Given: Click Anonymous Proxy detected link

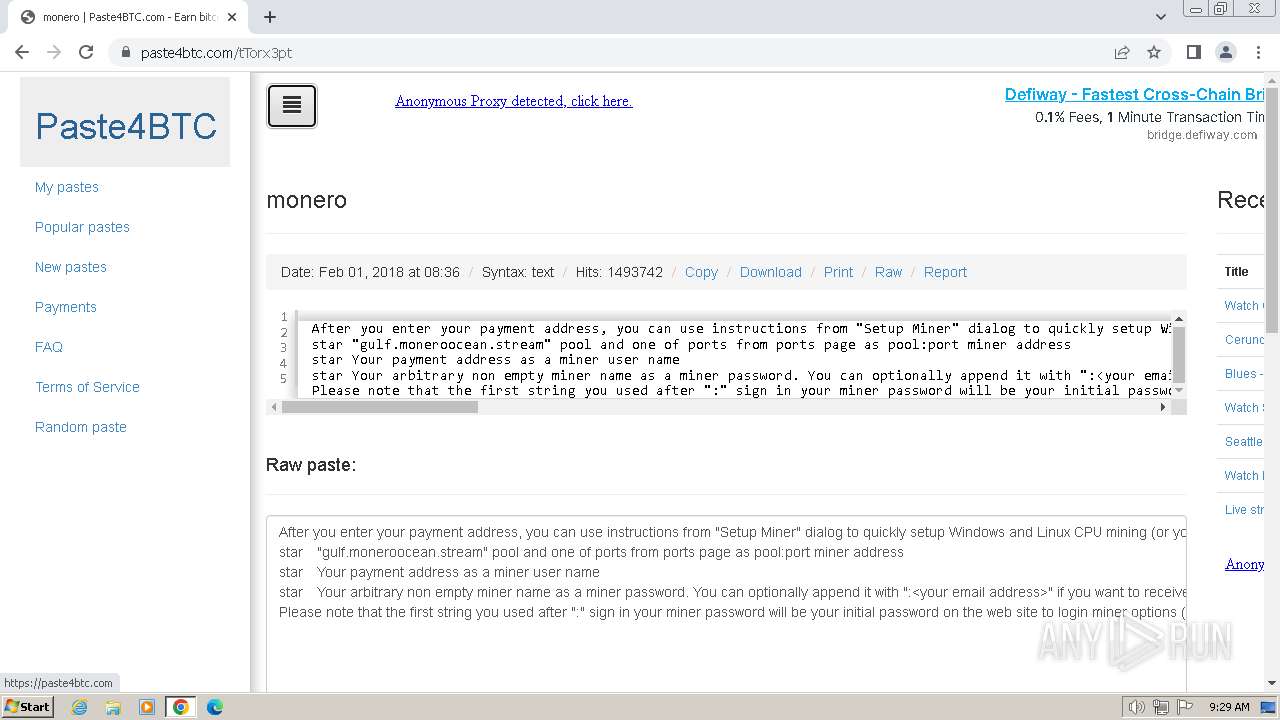Looking at the screenshot, I should (x=514, y=101).
